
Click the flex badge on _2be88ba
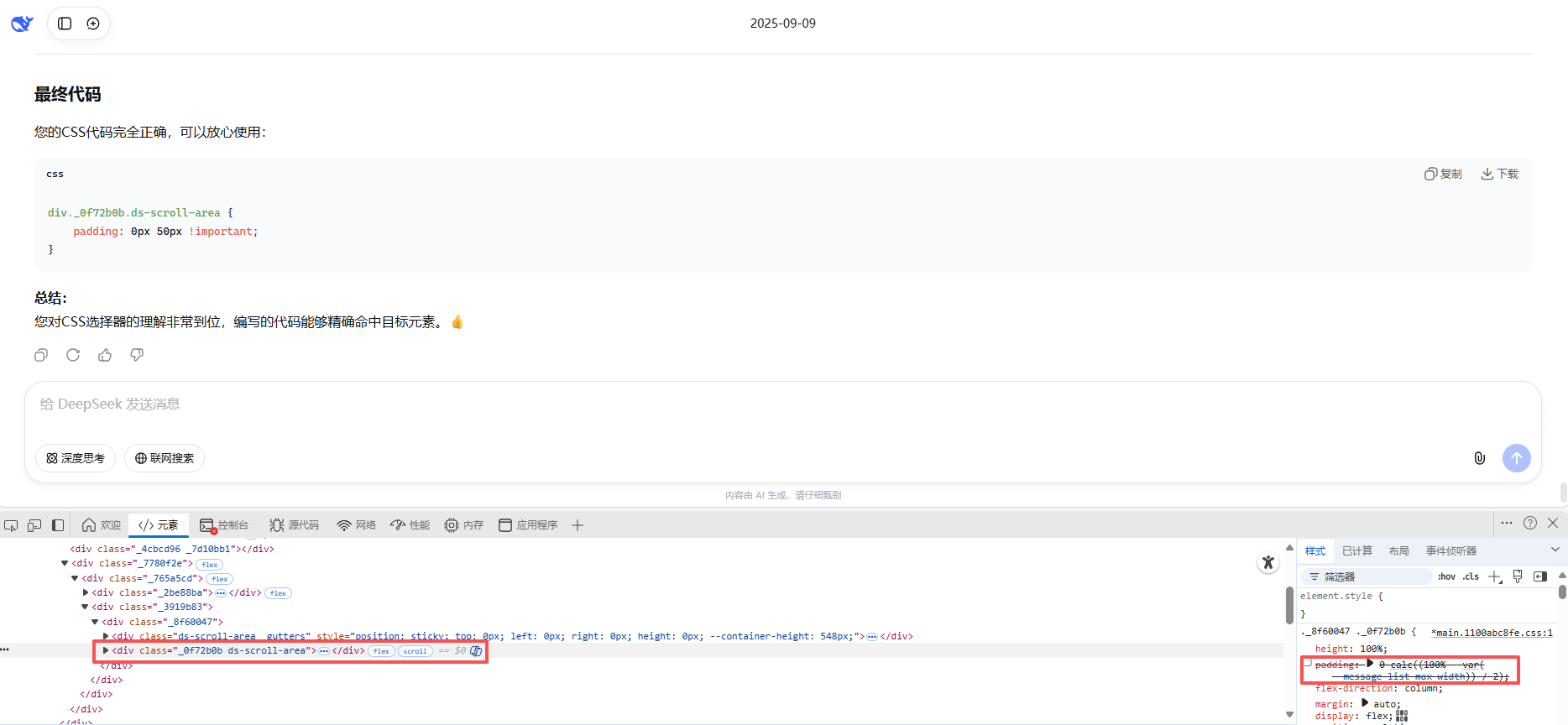[x=278, y=593]
